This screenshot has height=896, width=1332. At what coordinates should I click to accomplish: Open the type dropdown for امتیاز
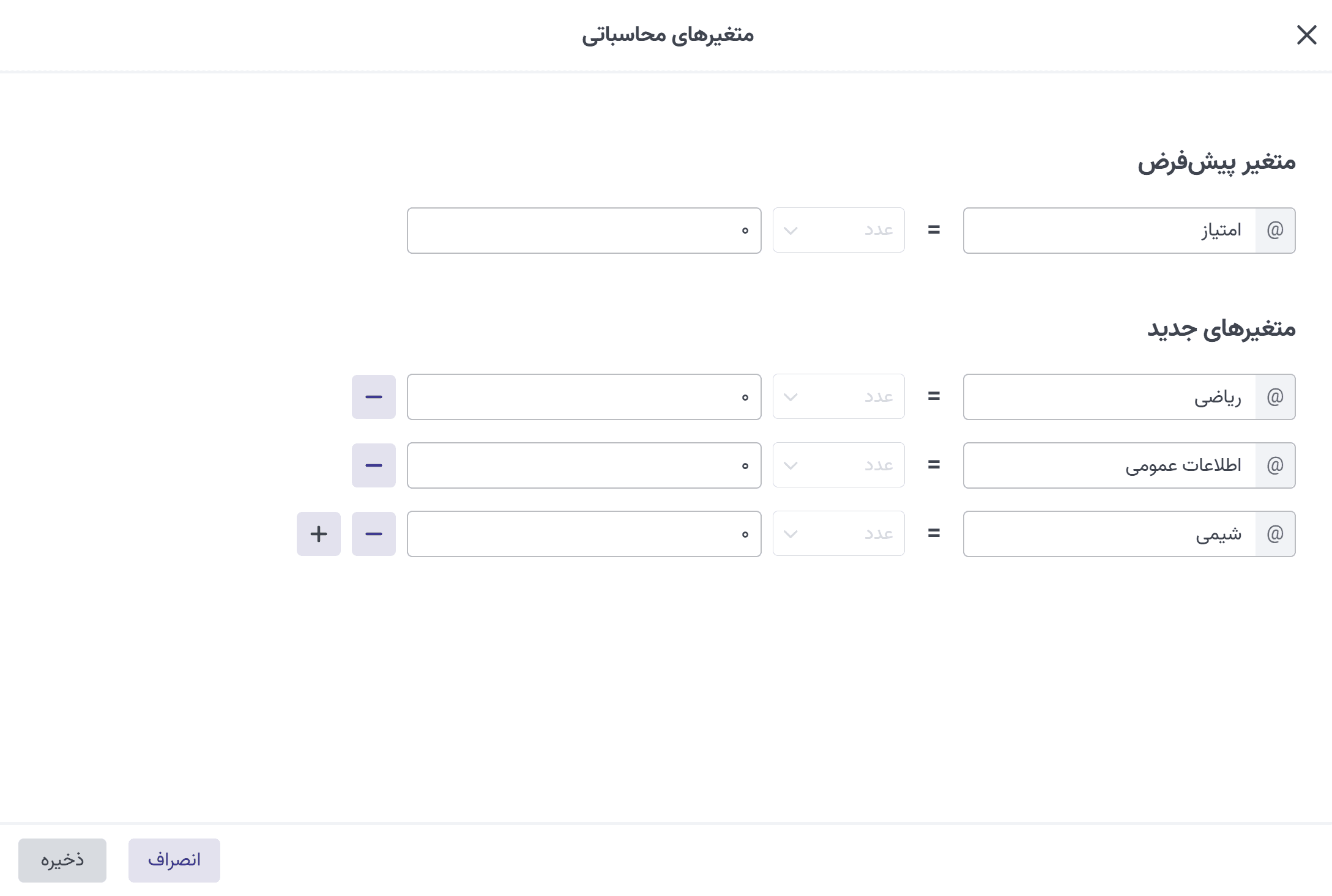pyautogui.click(x=838, y=231)
